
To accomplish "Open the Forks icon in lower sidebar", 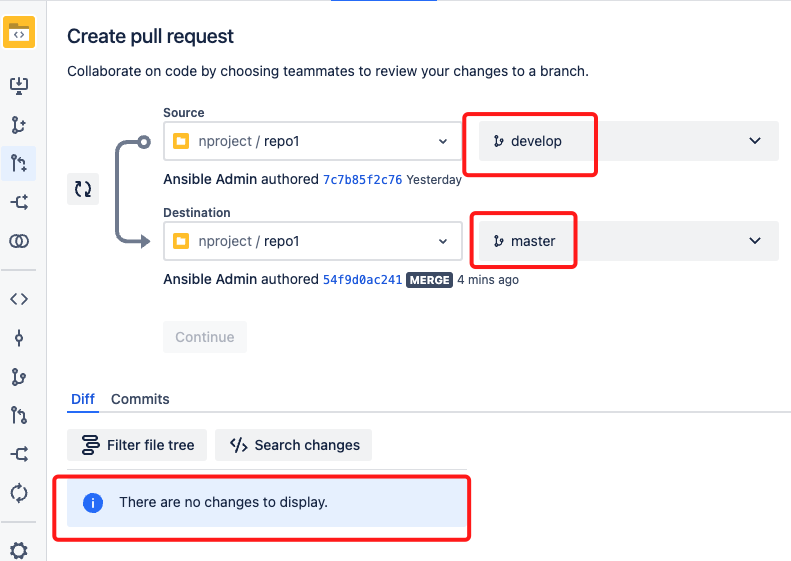I will [19, 455].
